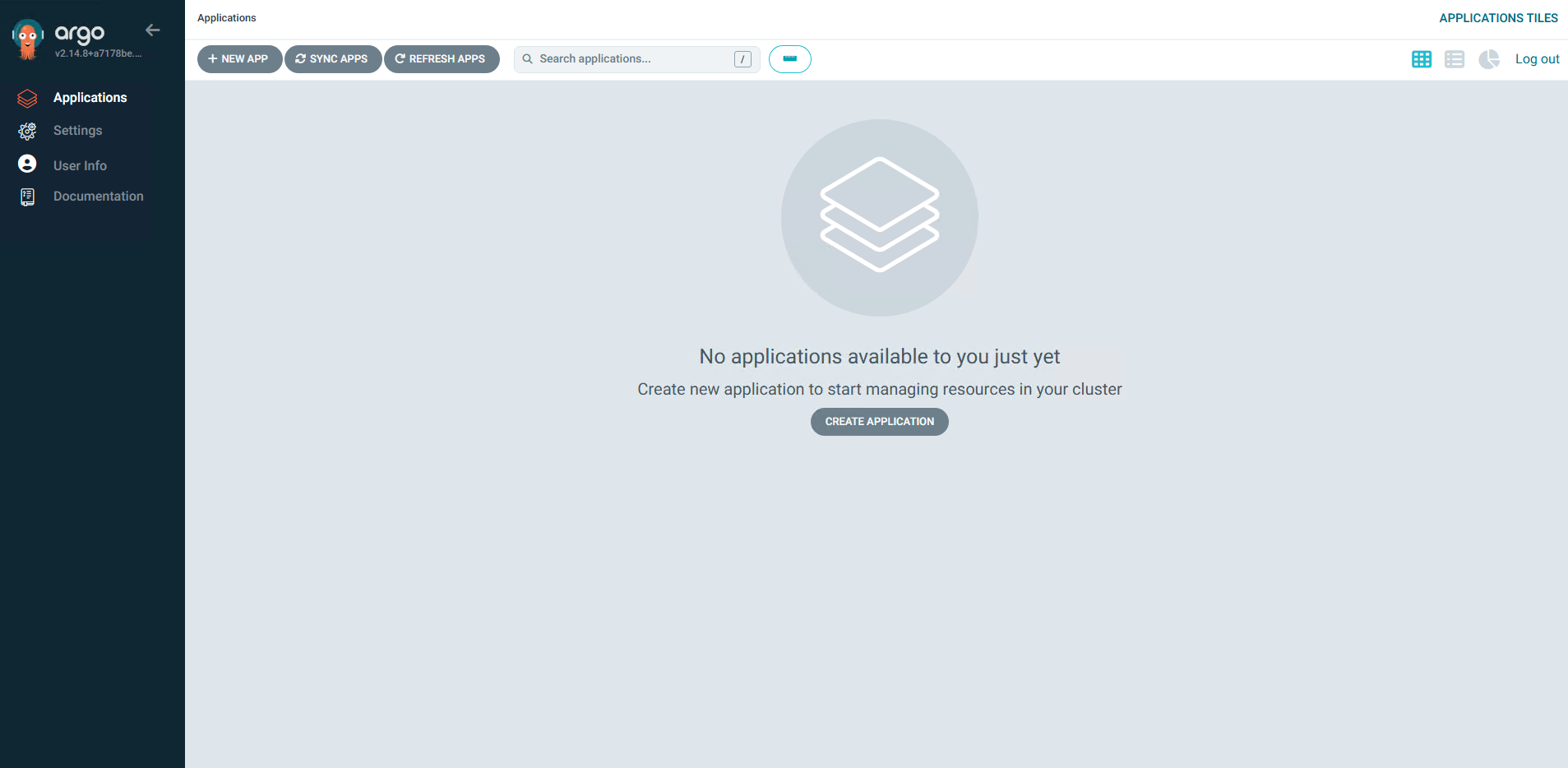Open the User Info avatar icon
The image size is (1568, 768).
pos(27,164)
